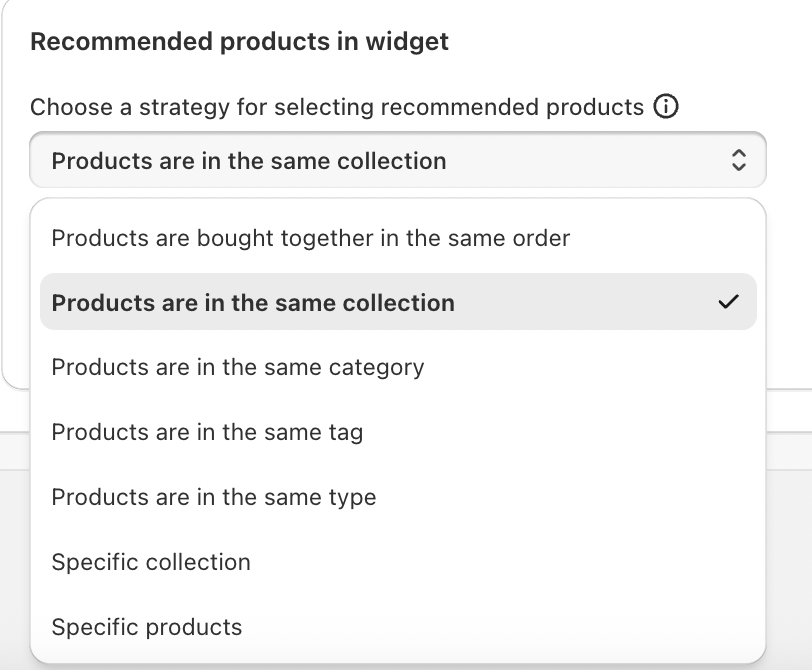Screen dimensions: 812x670
Task: Click the info icon beside the strategy label
Action: (x=665, y=107)
